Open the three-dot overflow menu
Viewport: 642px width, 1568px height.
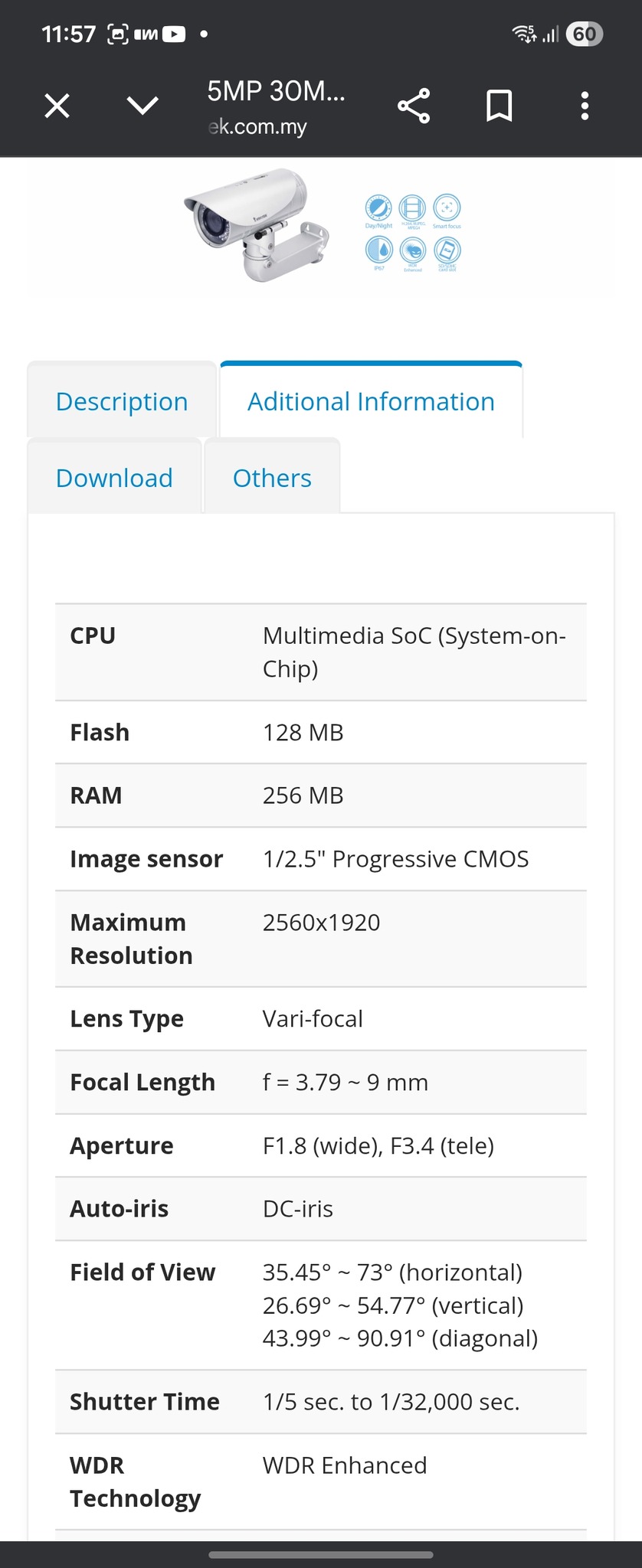[585, 106]
